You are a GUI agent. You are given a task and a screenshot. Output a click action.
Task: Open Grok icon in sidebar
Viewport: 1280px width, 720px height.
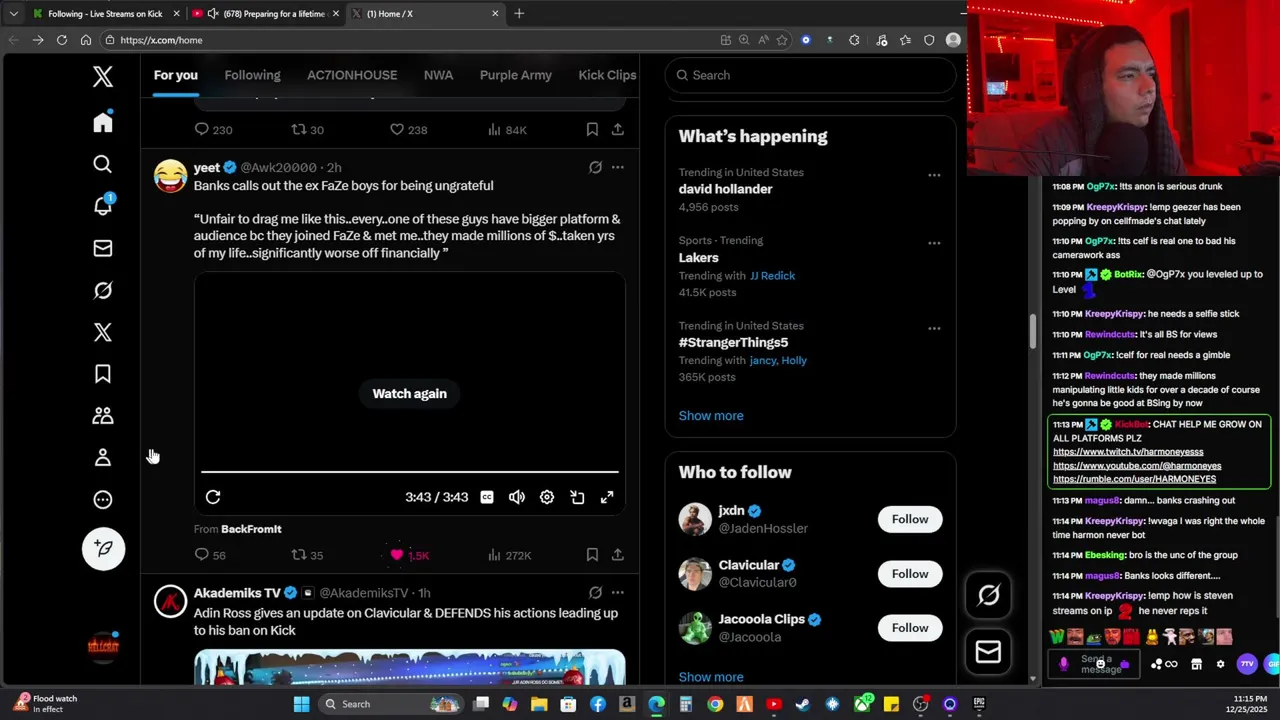click(x=103, y=290)
